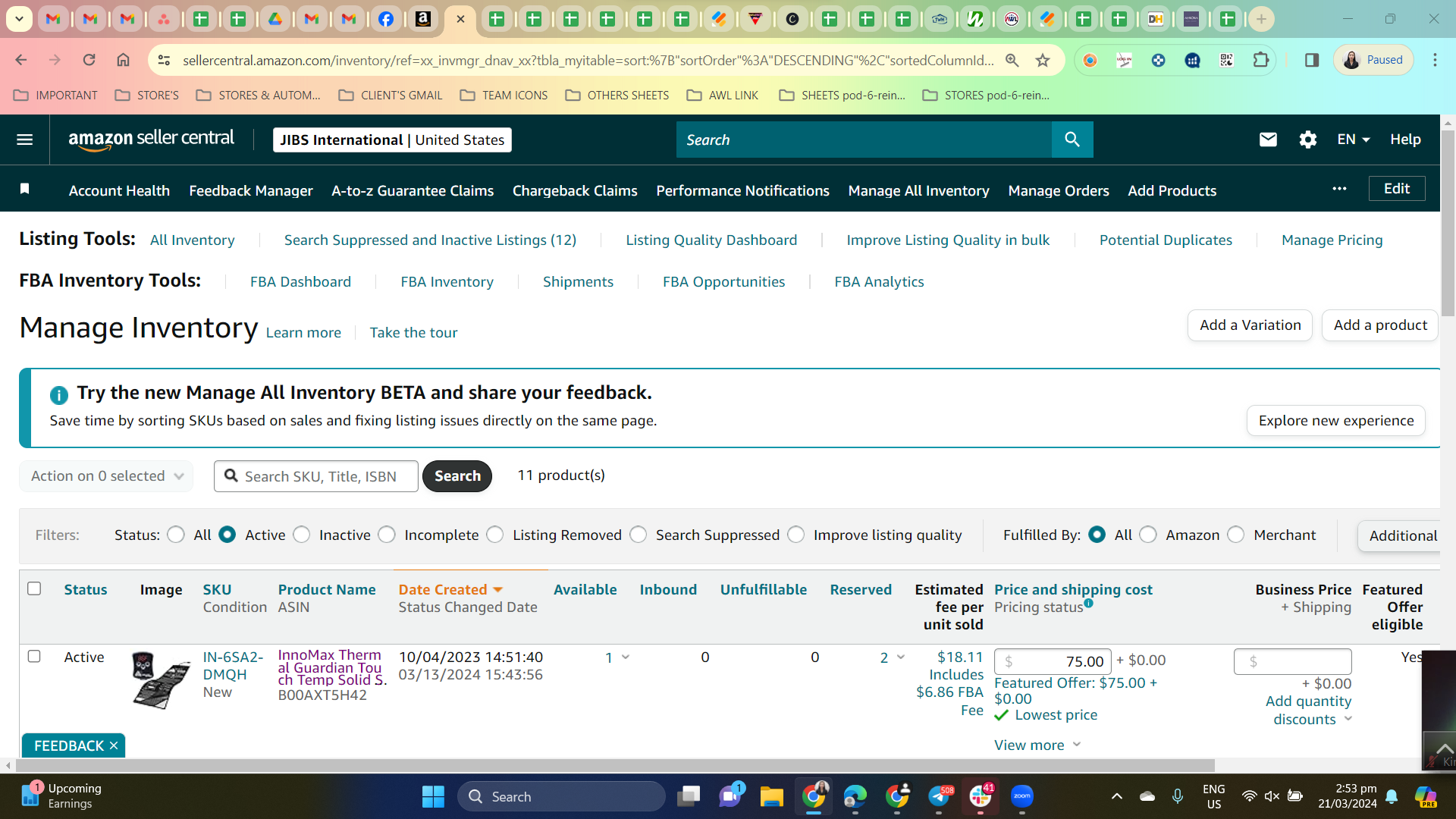Open the EN language dropdown

click(x=1353, y=140)
